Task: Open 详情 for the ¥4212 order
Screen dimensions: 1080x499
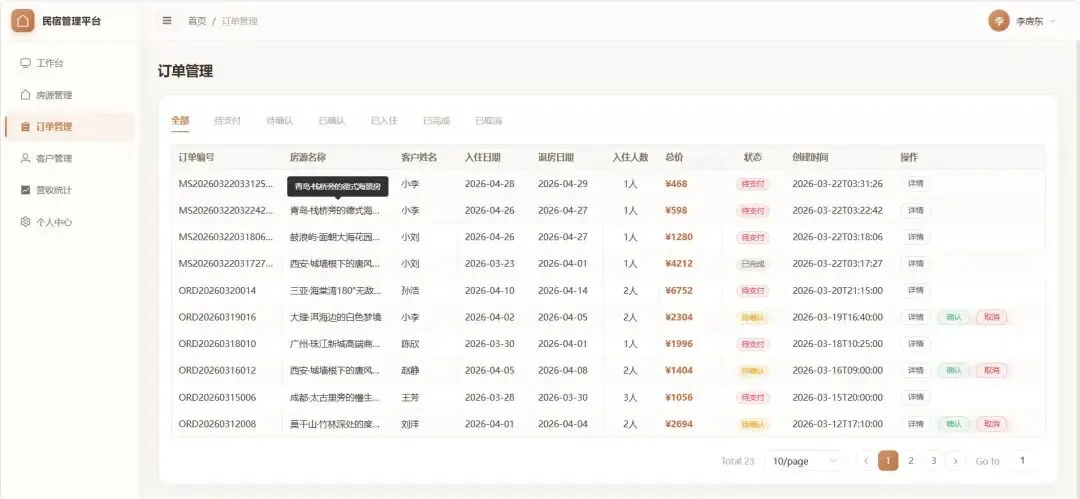Action: coord(915,264)
